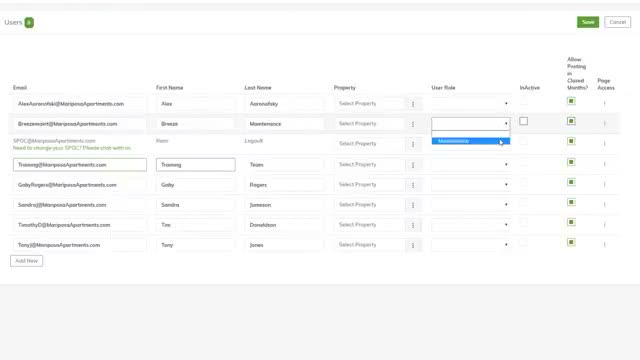640x360 pixels.
Task: Open Page Access menu for Gaby Rogers
Action: coord(604,184)
